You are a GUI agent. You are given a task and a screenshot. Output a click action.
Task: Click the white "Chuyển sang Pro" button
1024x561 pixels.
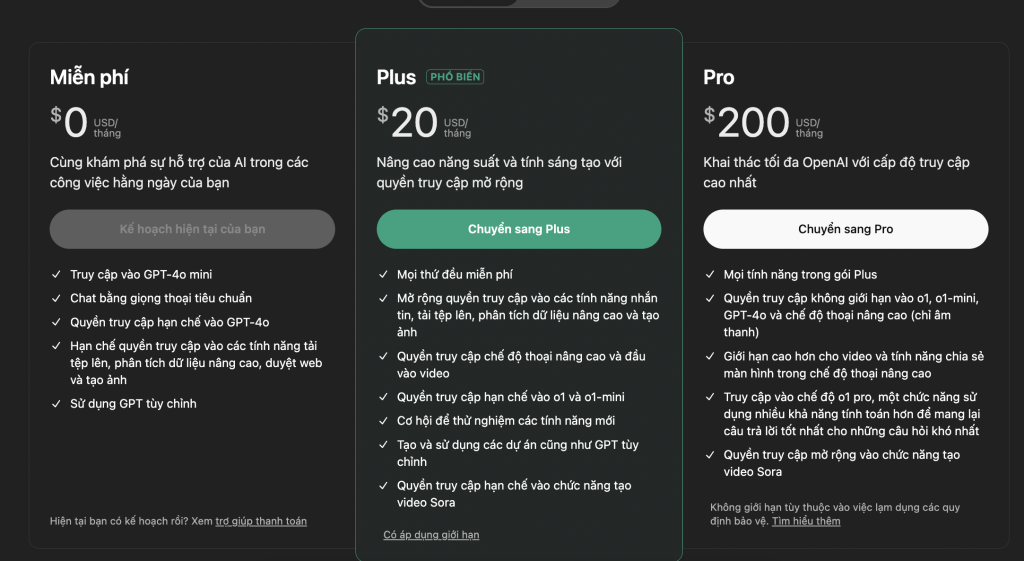(x=846, y=229)
